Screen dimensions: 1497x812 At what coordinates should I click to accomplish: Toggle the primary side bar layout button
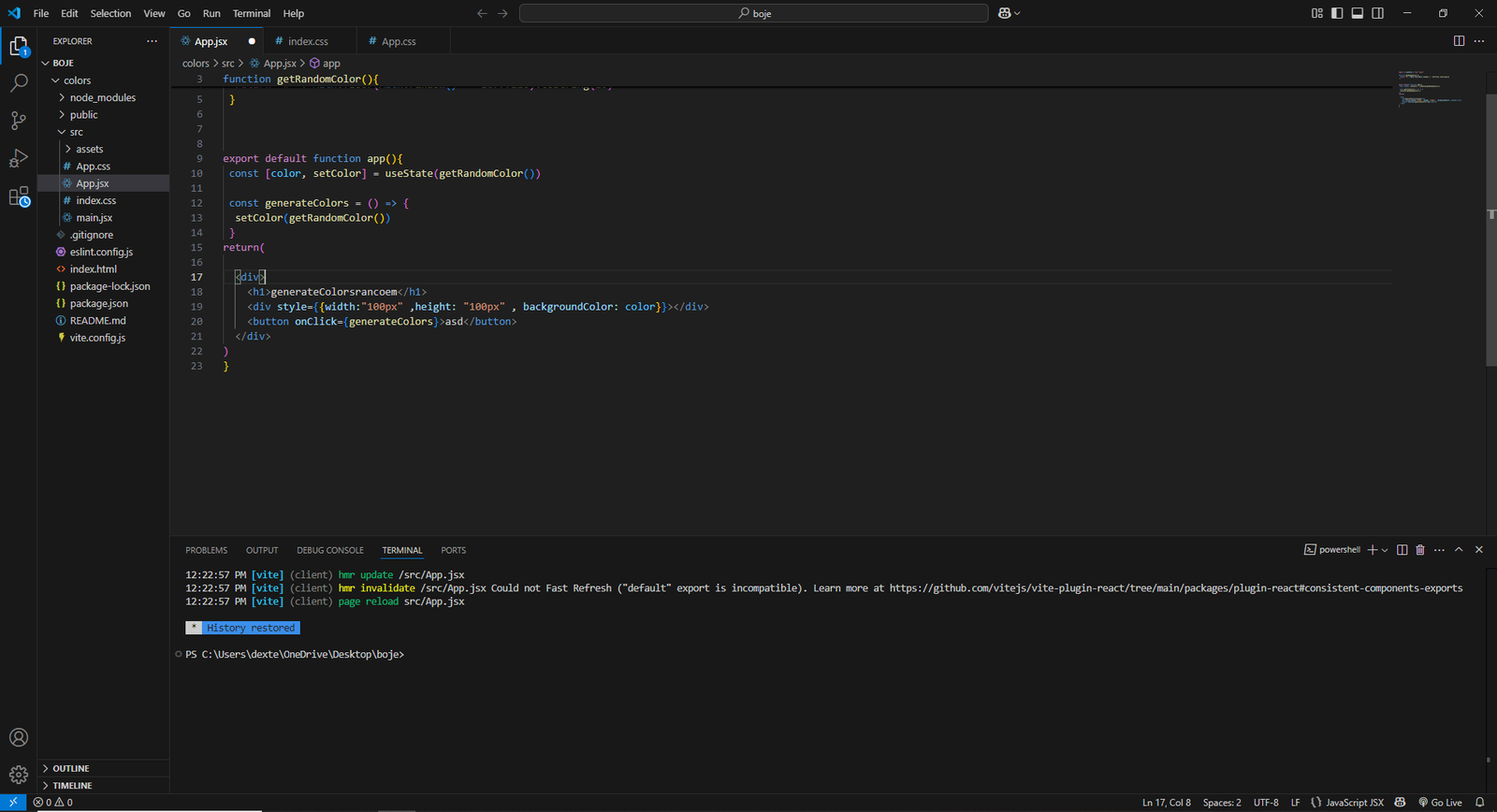point(1337,13)
